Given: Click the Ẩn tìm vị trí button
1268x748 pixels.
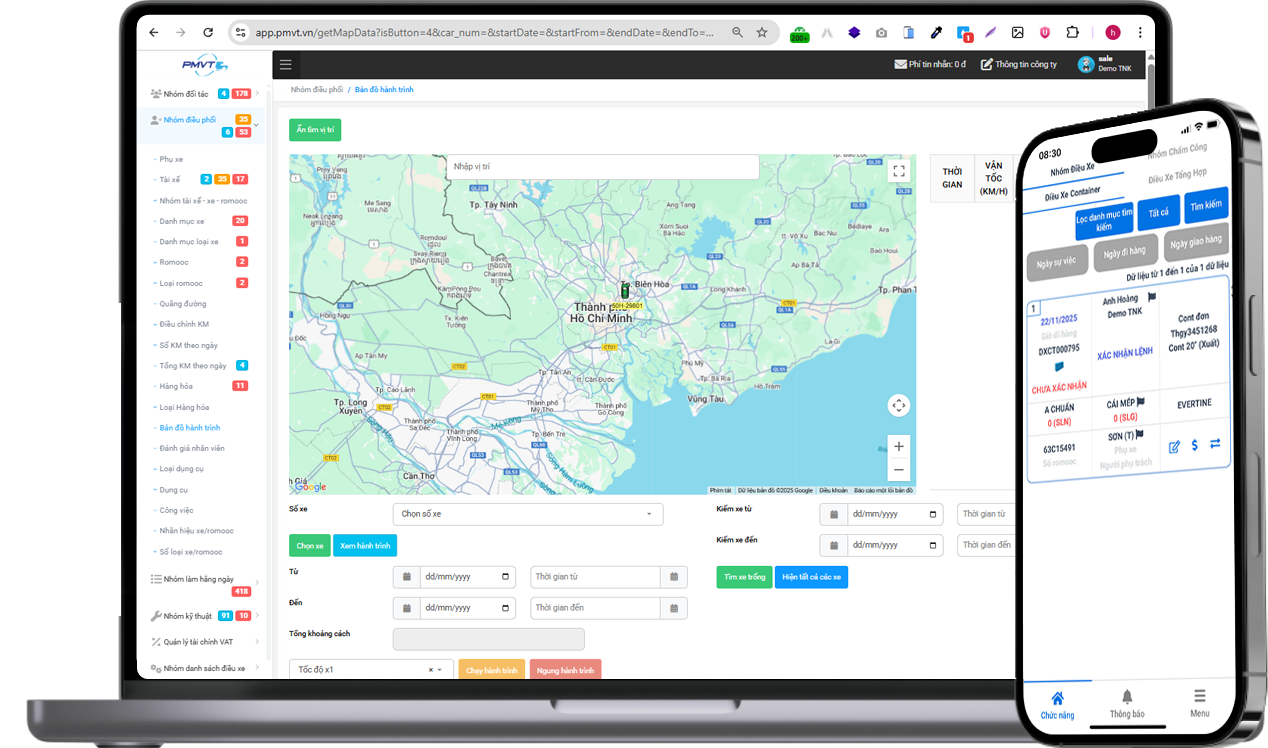Looking at the screenshot, I should pyautogui.click(x=315, y=130).
